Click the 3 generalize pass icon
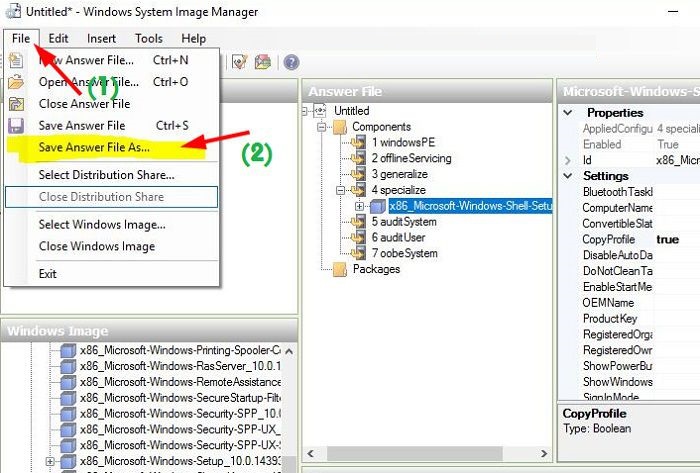Viewport: 700px width, 473px height. point(358,174)
